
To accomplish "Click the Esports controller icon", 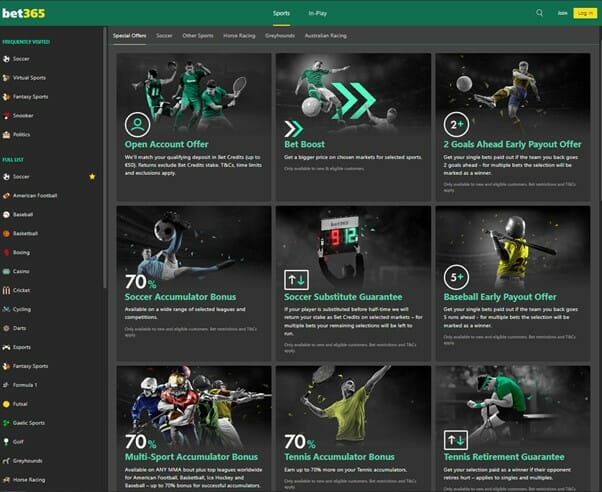I will point(6,347).
